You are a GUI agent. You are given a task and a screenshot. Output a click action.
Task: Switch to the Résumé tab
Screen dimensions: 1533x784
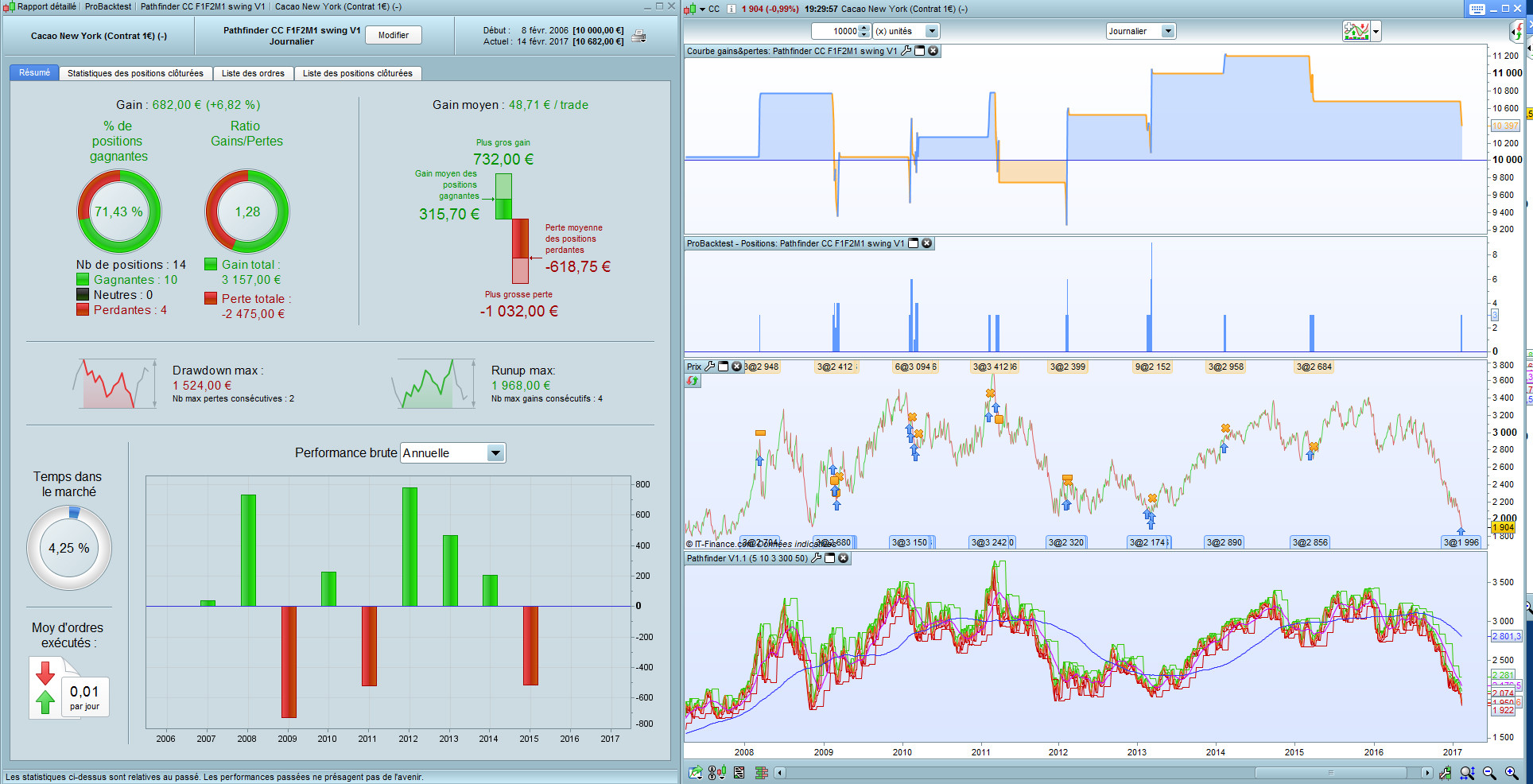click(x=34, y=73)
